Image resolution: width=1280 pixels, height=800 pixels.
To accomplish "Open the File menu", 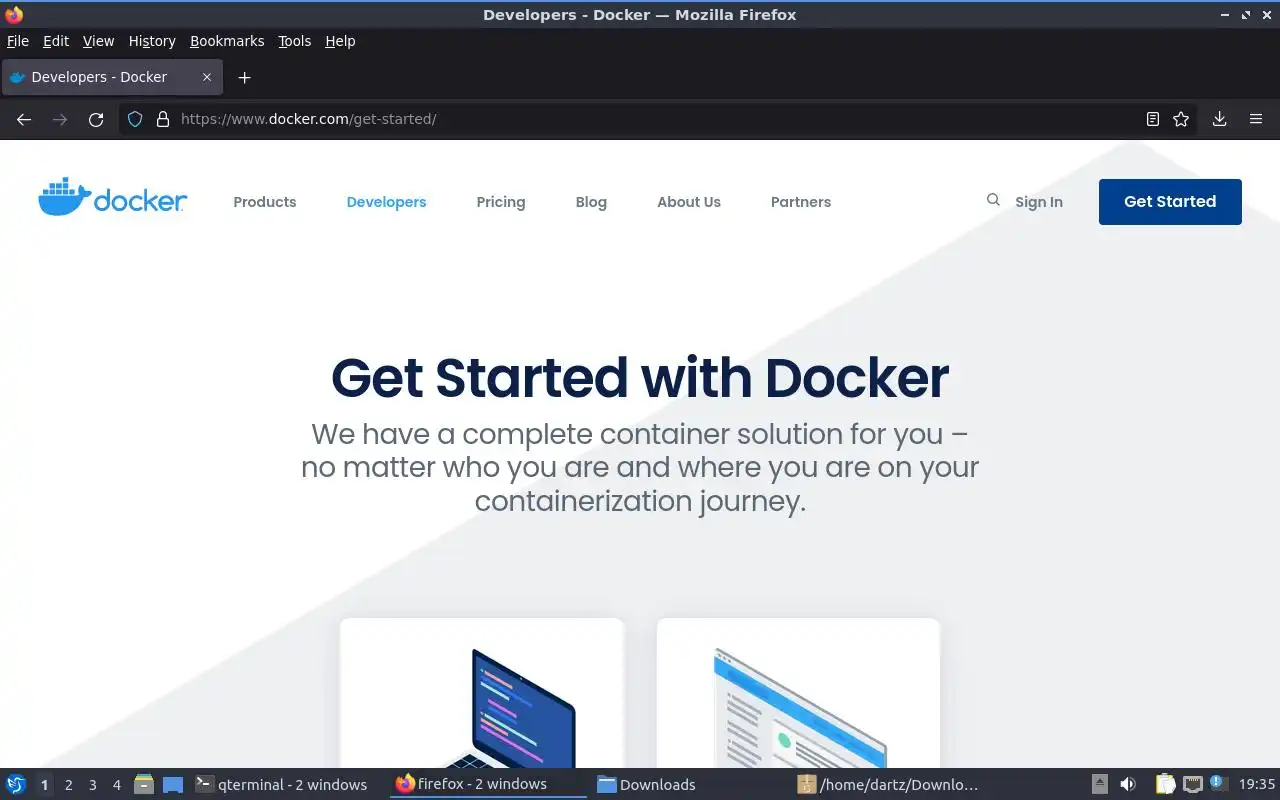I will [x=18, y=41].
